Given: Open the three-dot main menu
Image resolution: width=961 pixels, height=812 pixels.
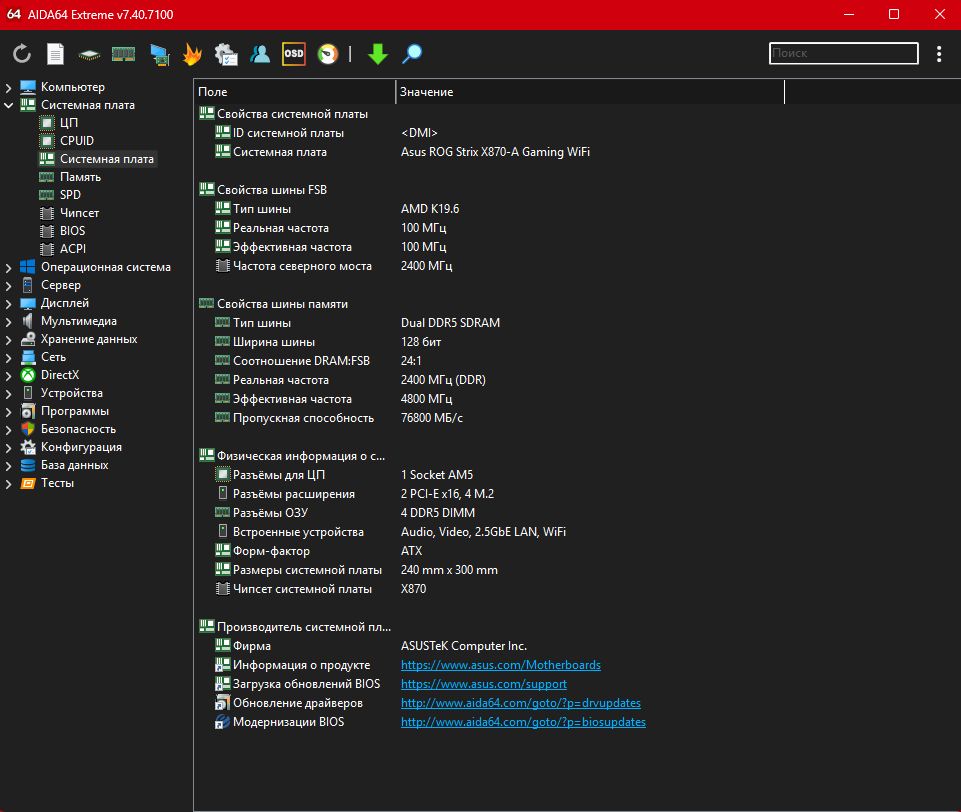Looking at the screenshot, I should point(939,54).
